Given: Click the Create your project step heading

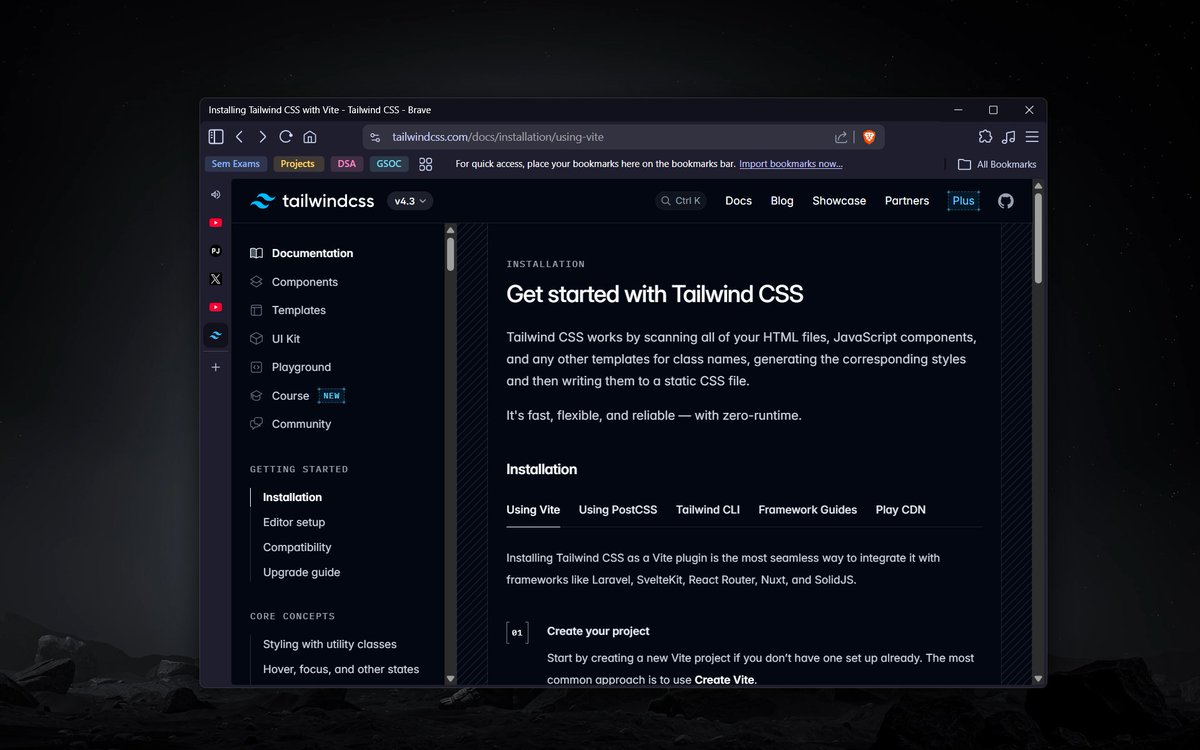Looking at the screenshot, I should pos(598,631).
